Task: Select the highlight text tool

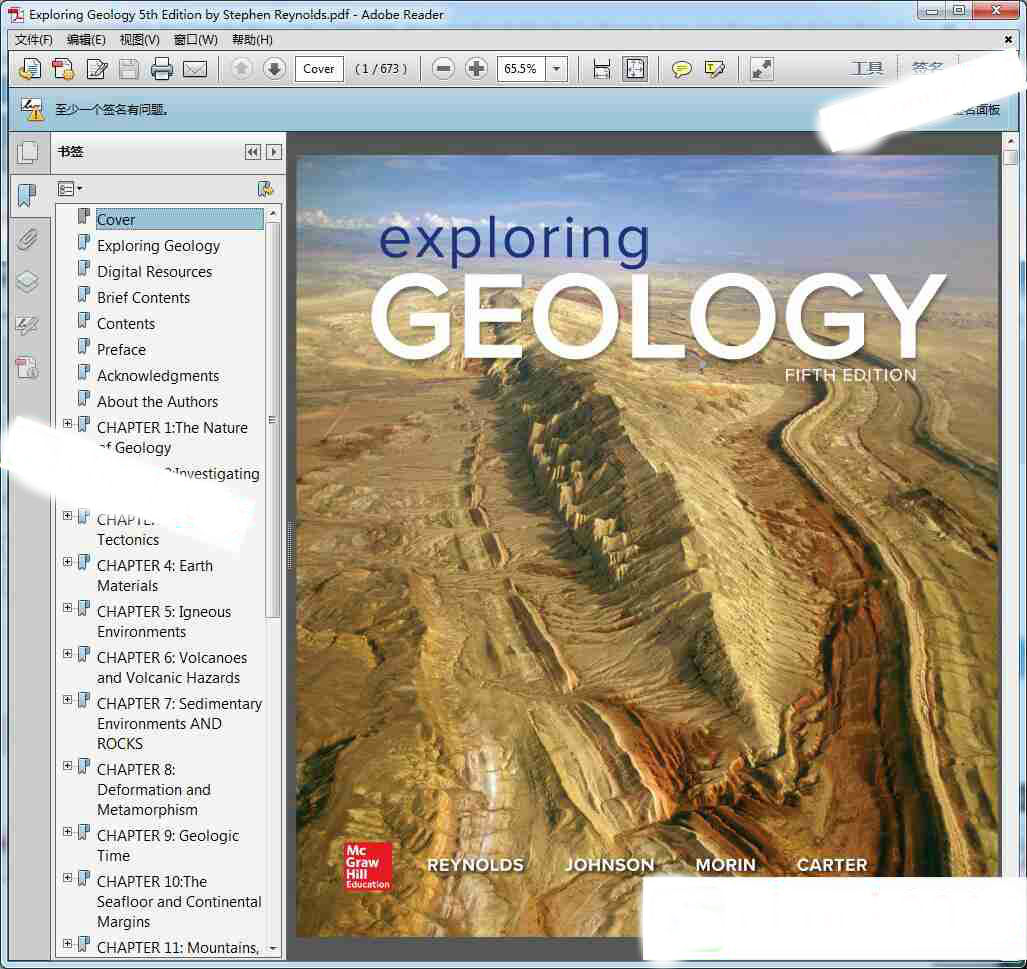Action: (x=714, y=69)
